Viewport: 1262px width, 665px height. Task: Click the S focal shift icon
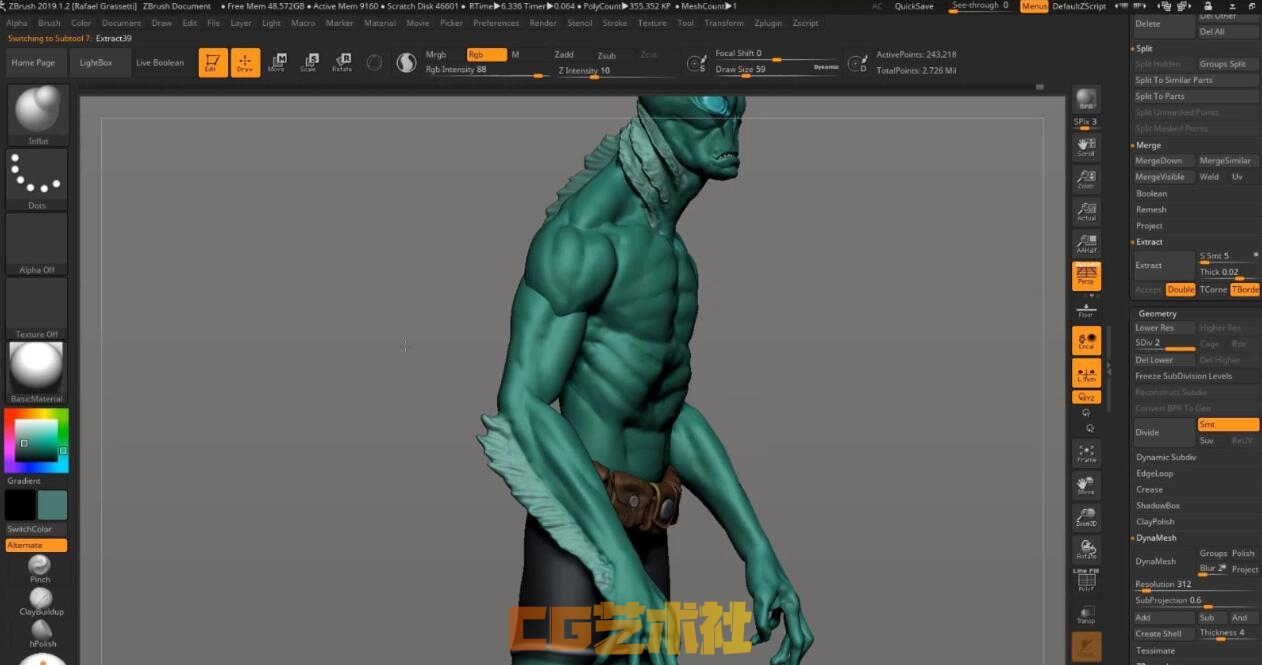click(697, 63)
